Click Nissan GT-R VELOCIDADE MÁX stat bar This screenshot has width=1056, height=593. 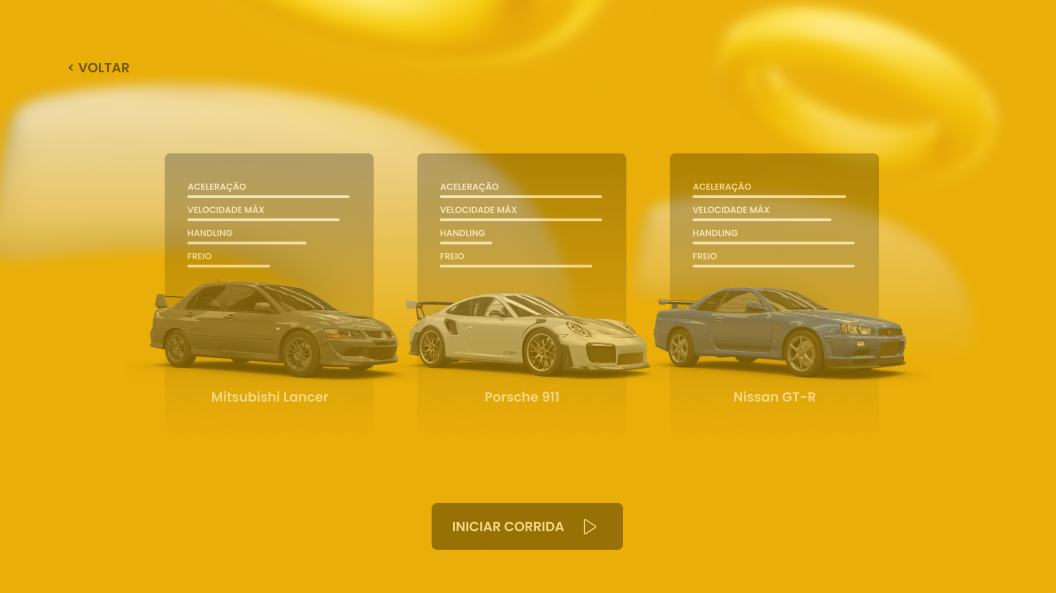pos(762,219)
